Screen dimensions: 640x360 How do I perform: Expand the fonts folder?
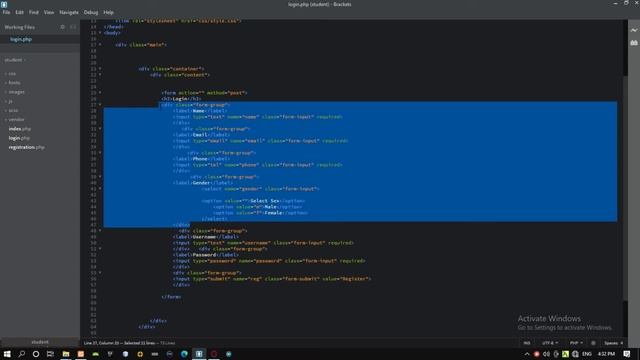(x=13, y=82)
